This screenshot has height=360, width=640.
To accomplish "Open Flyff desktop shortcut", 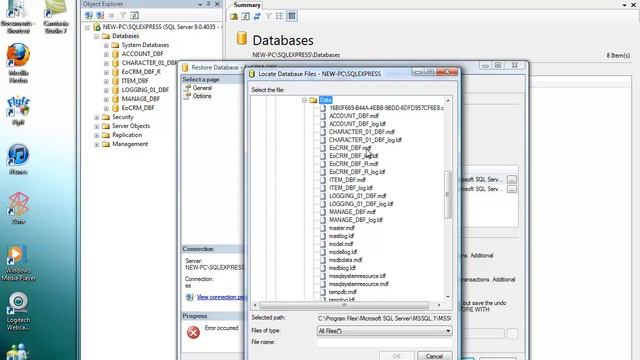I will coord(18,110).
